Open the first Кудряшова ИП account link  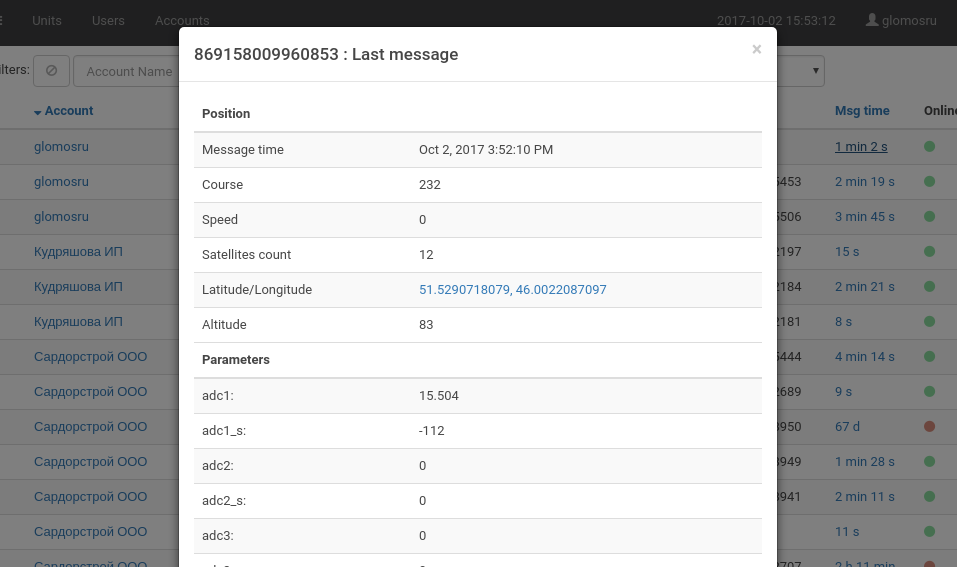(x=78, y=252)
